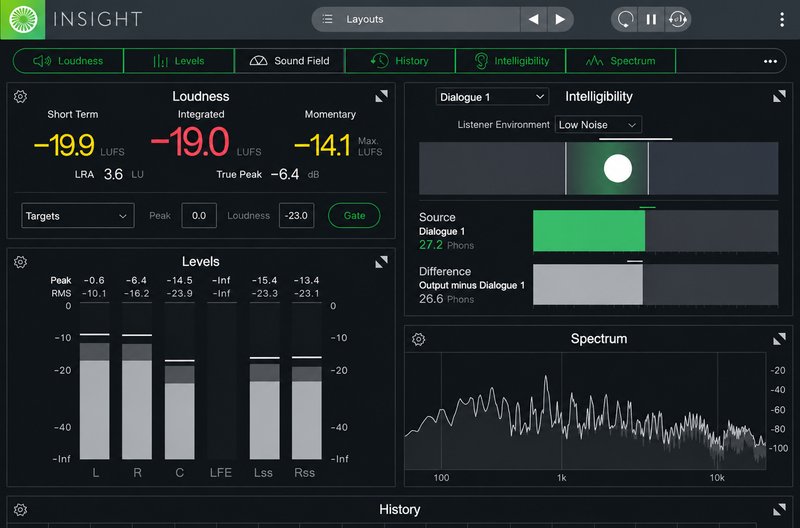The image size is (800, 528).
Task: Open Loudness panel settings gear
Action: (20, 96)
